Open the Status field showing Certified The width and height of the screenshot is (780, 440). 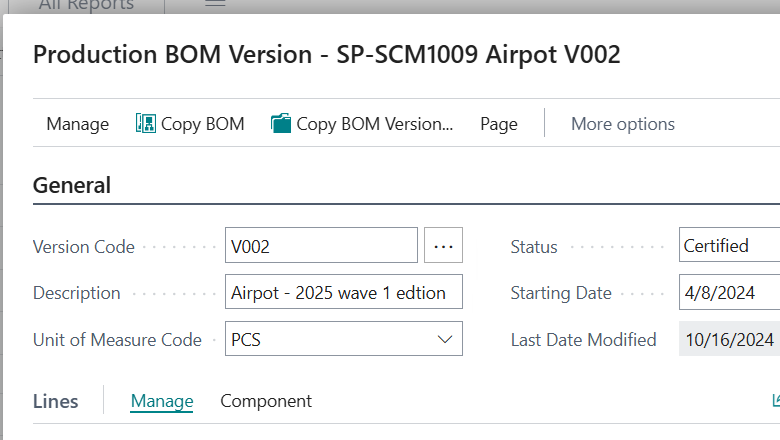729,245
